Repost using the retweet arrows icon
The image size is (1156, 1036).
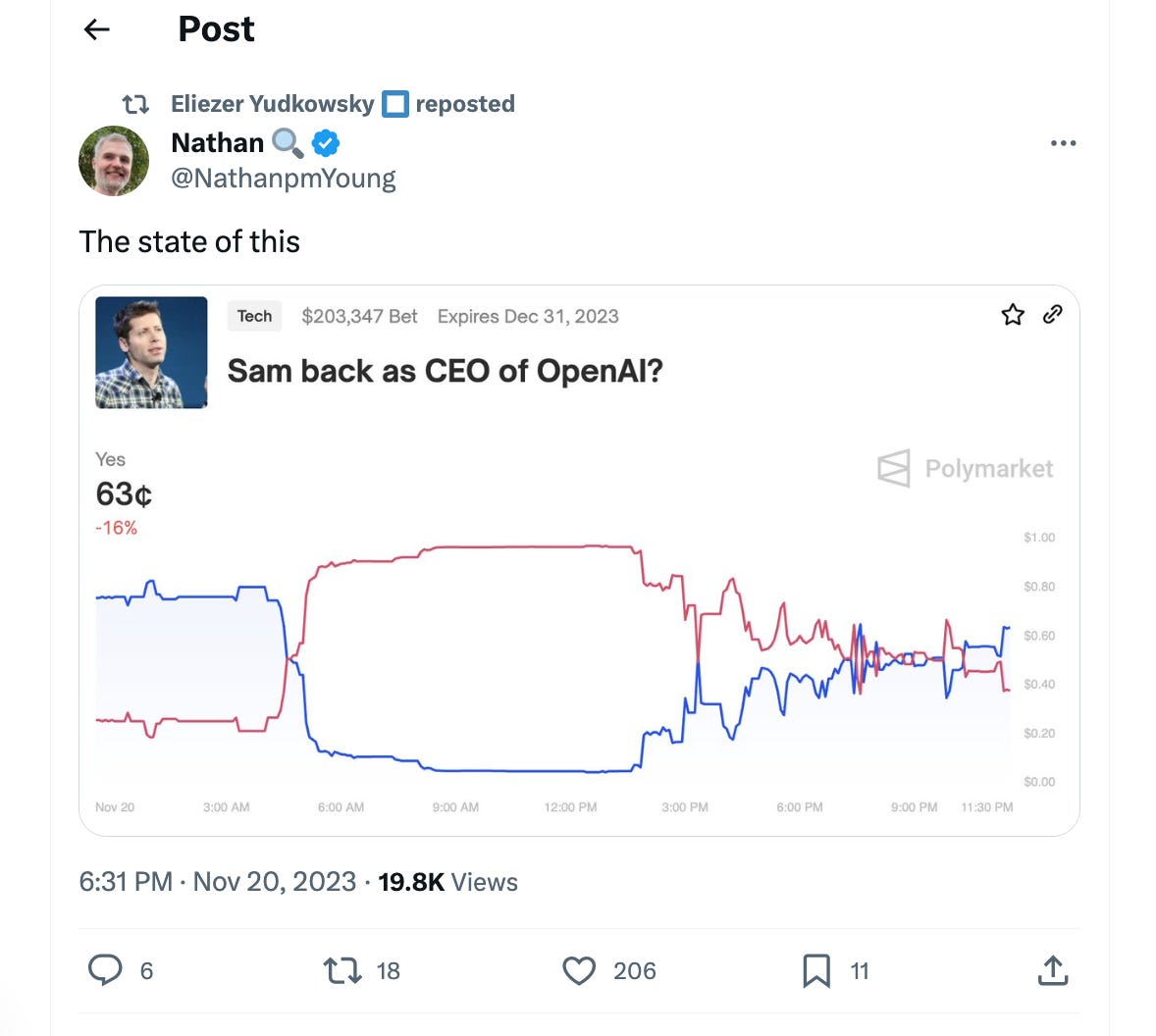(x=342, y=970)
